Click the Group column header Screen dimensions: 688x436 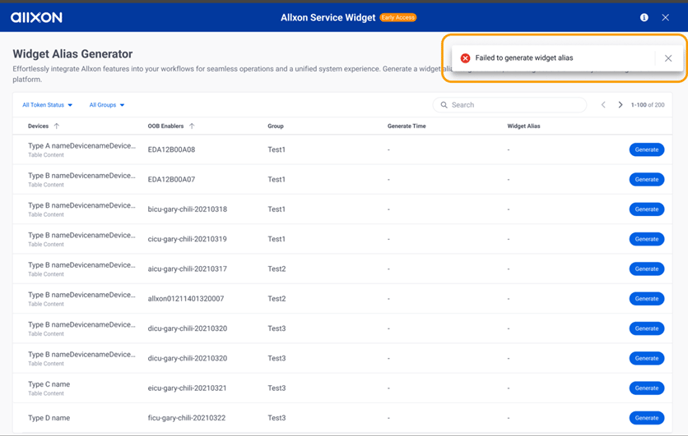pos(276,126)
